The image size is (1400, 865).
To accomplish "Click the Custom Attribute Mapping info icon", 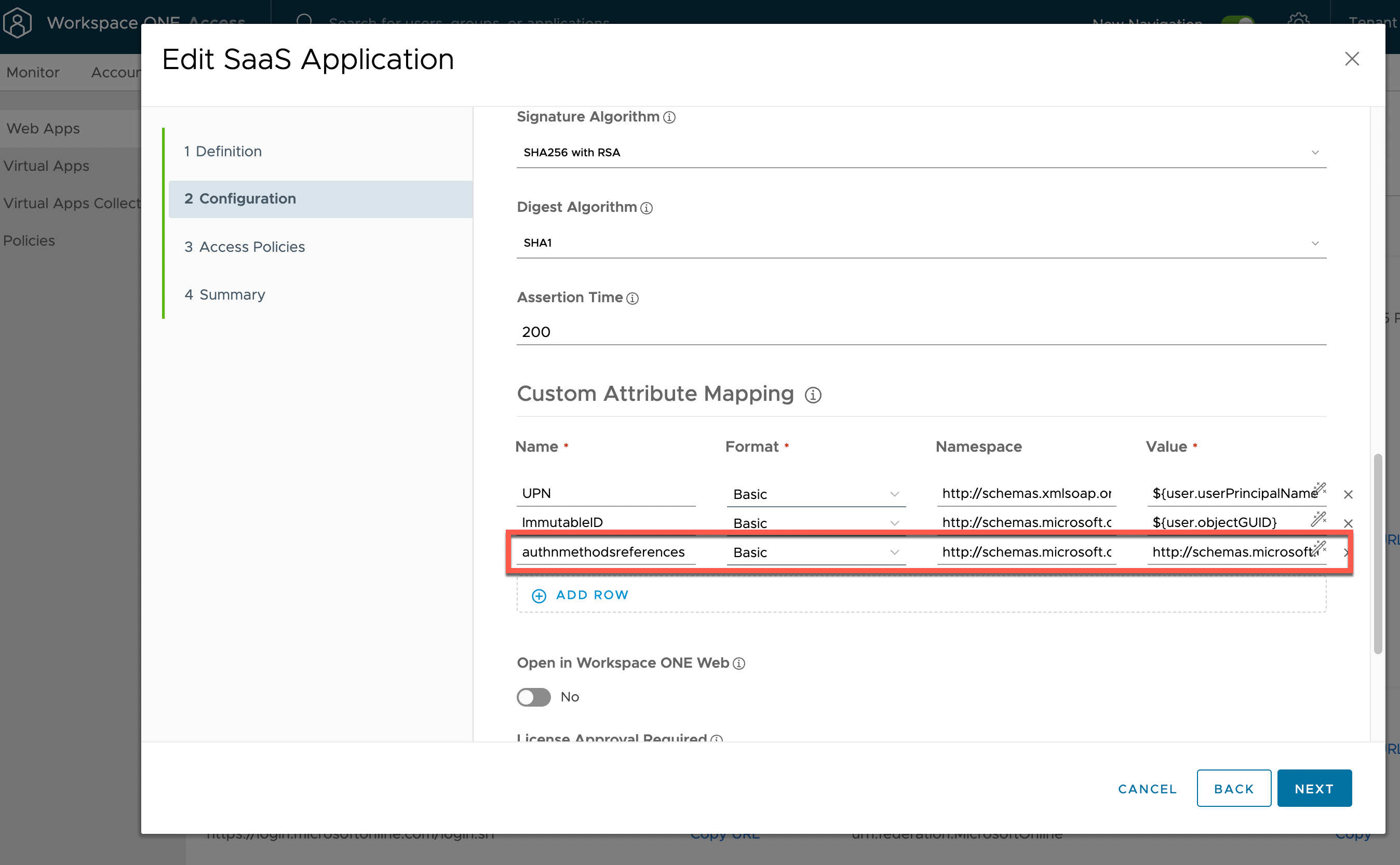I will (812, 395).
